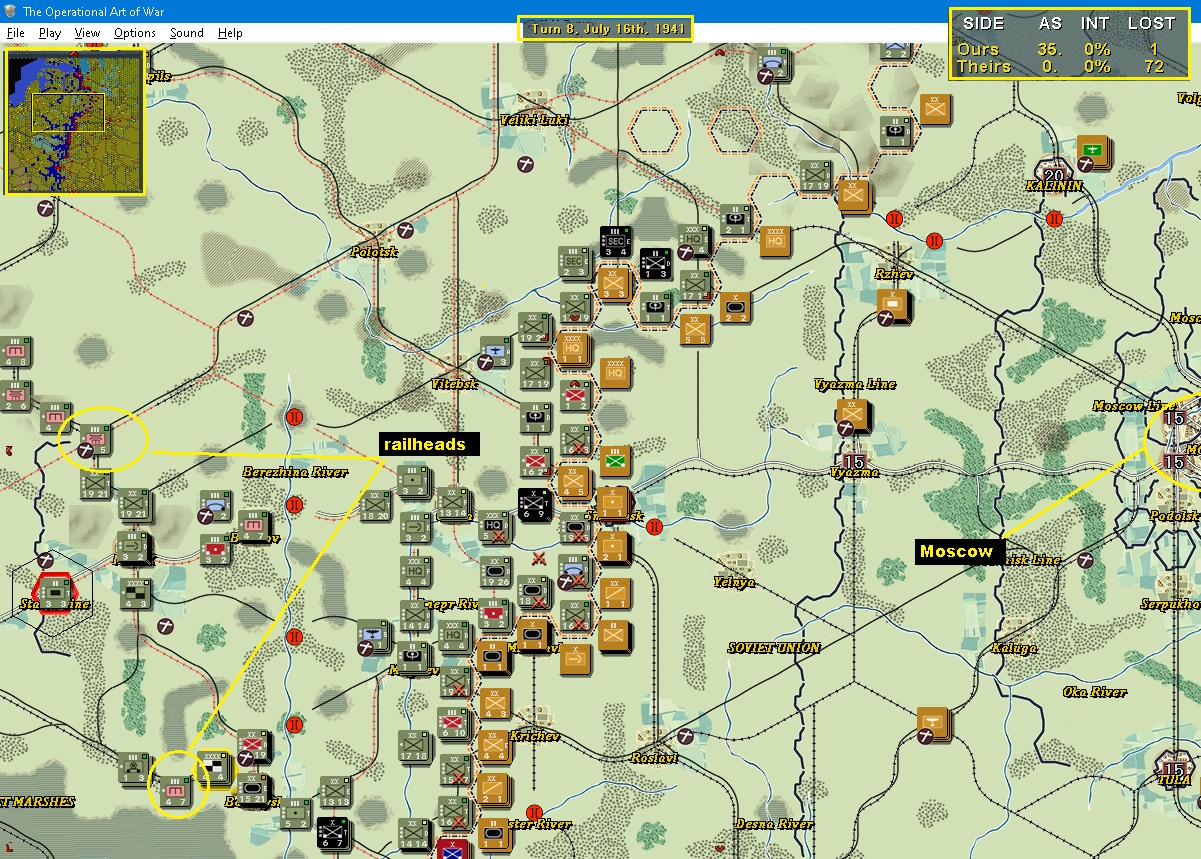Select the Soviet unit on Rzhev
This screenshot has width=1201, height=859.
(x=893, y=305)
